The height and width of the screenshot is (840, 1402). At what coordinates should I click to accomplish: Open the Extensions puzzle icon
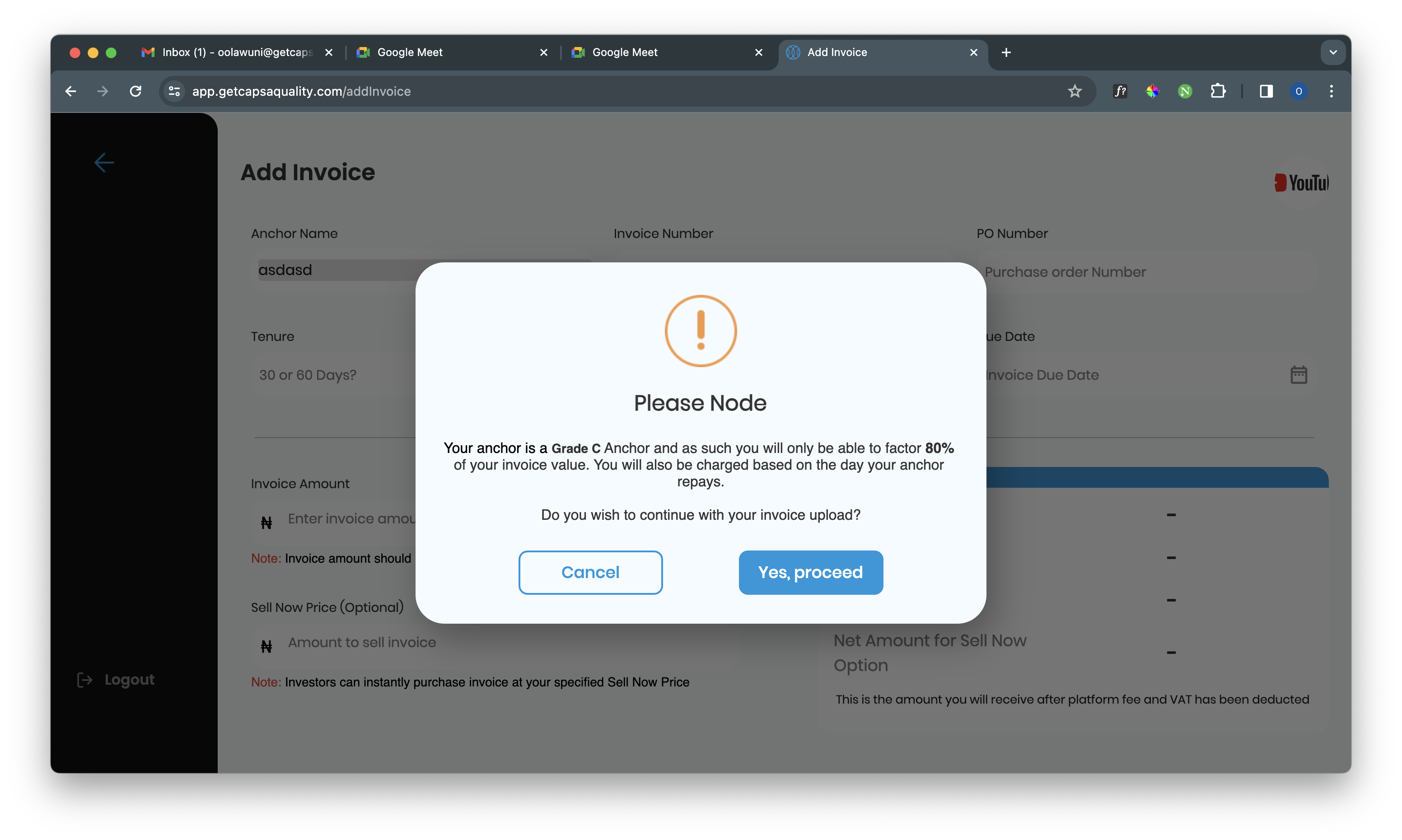1218,91
